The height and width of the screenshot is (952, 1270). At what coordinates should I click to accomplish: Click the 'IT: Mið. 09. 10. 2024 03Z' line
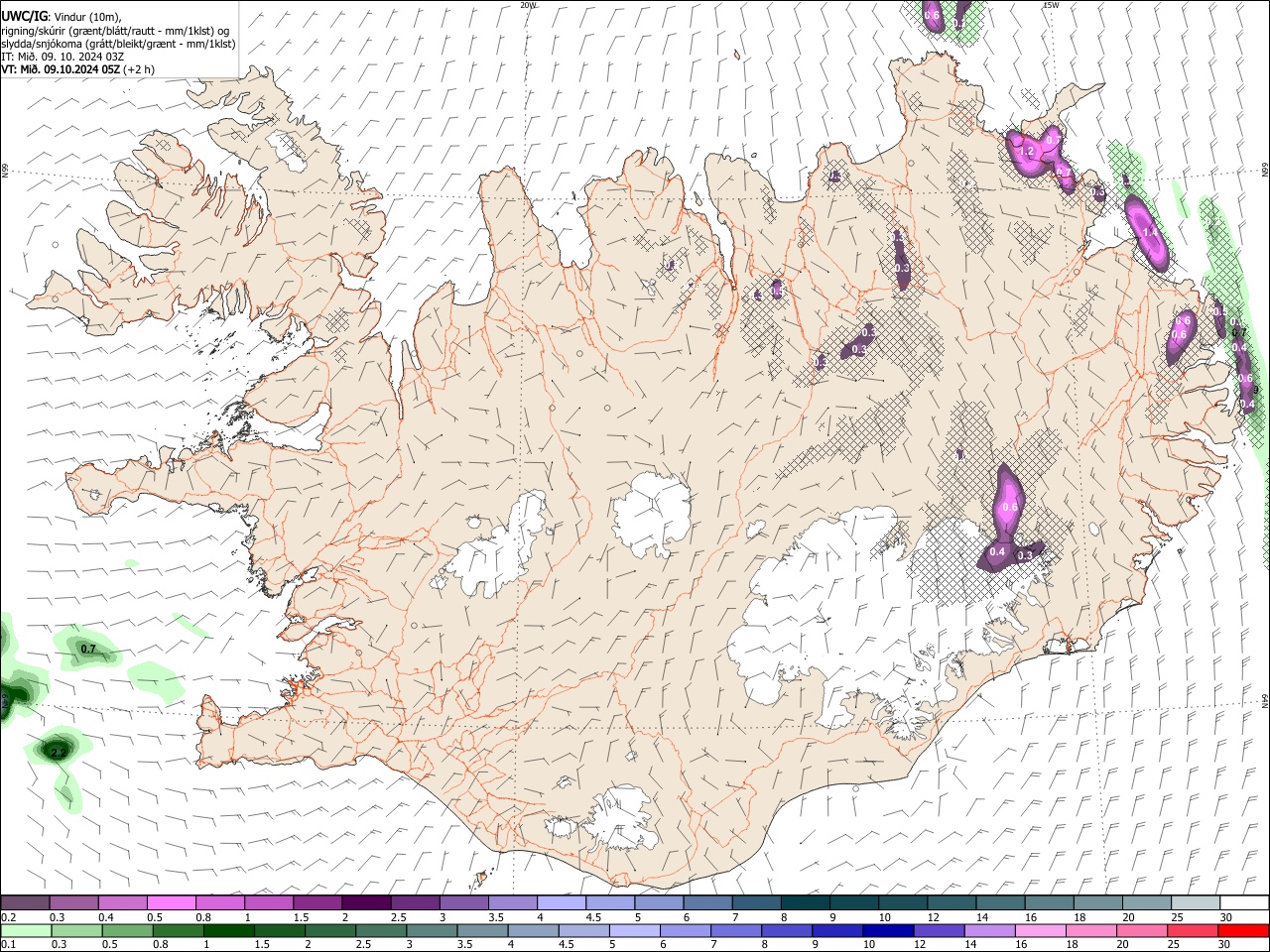coord(63,57)
